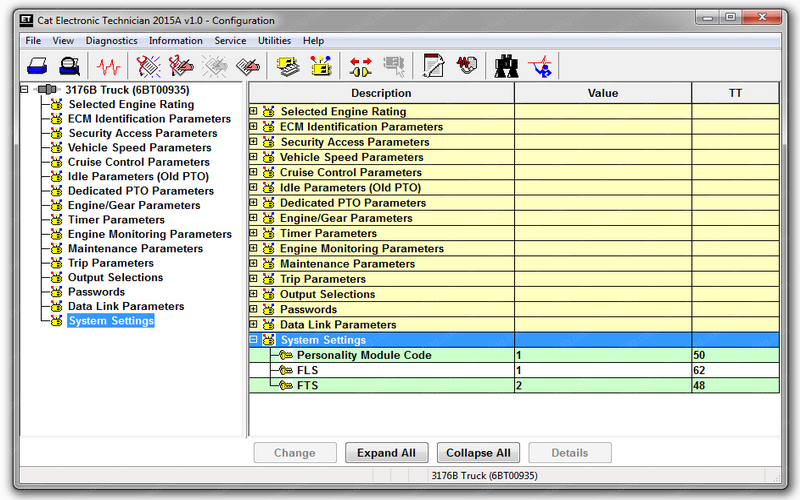Screen dimensions: 800x500
Task: Expand Maintenance Parameters table row
Action: (x=253, y=263)
